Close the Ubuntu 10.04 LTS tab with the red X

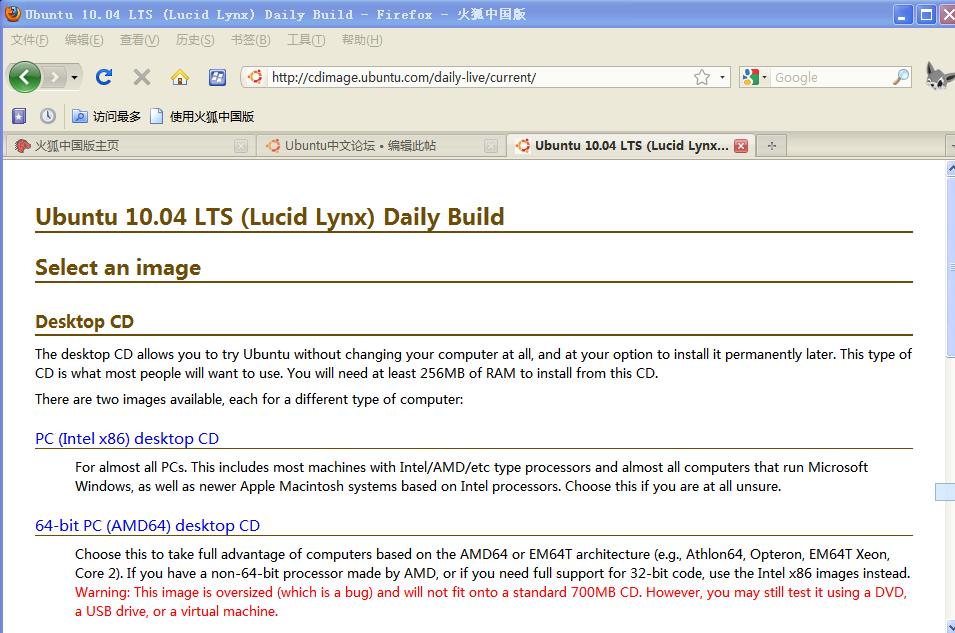click(741, 146)
